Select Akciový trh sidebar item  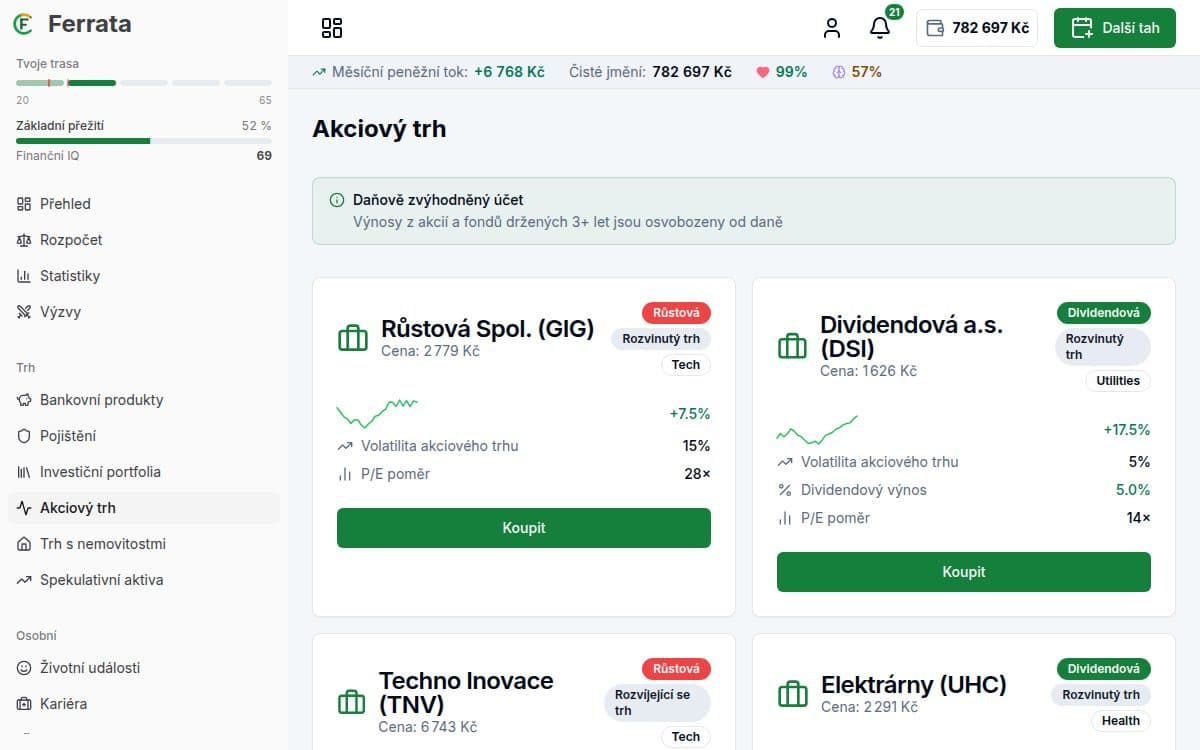pos(144,508)
